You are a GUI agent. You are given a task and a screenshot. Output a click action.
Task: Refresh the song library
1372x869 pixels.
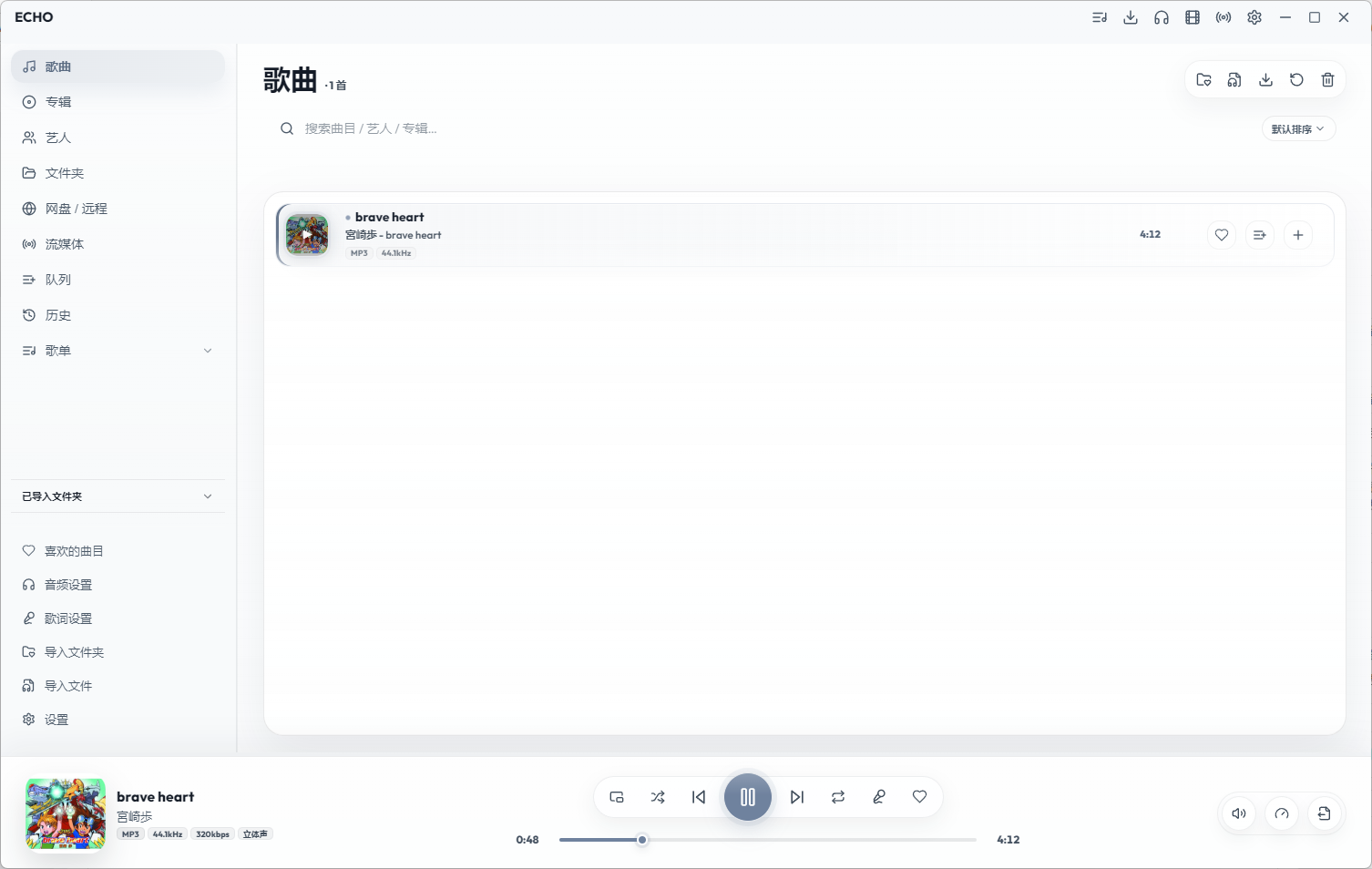[x=1296, y=80]
